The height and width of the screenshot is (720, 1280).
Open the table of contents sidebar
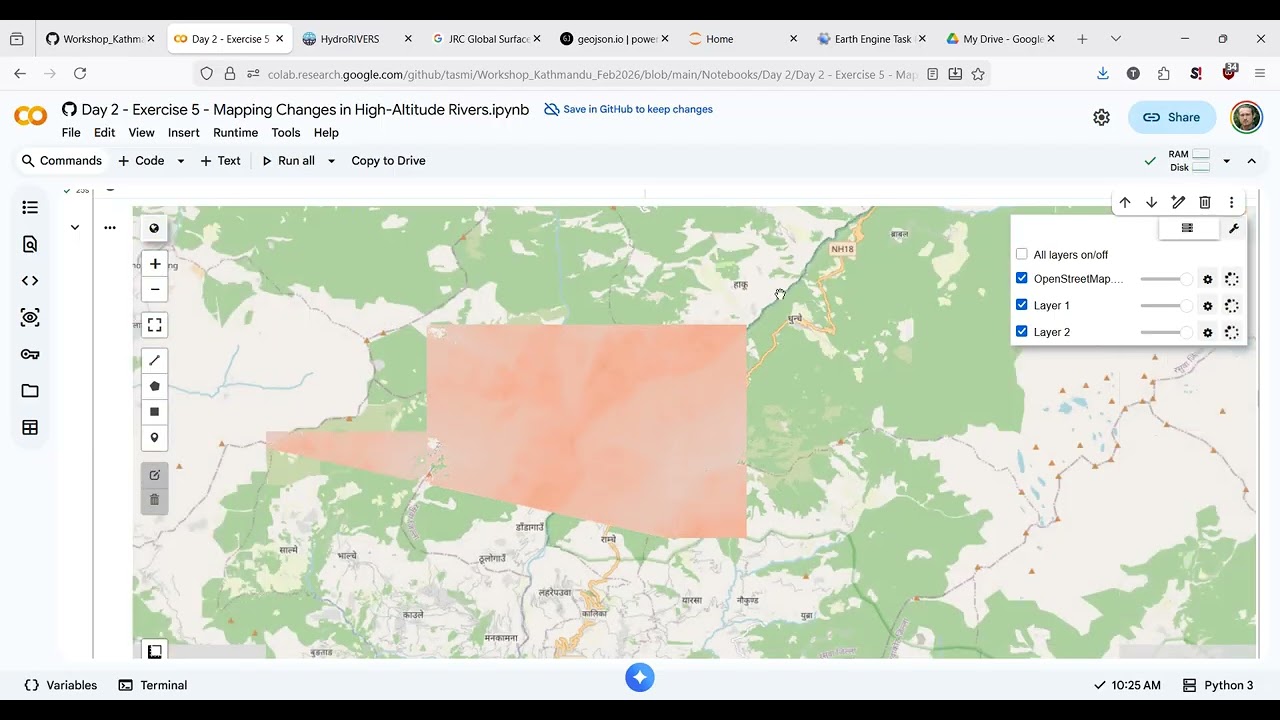point(30,208)
